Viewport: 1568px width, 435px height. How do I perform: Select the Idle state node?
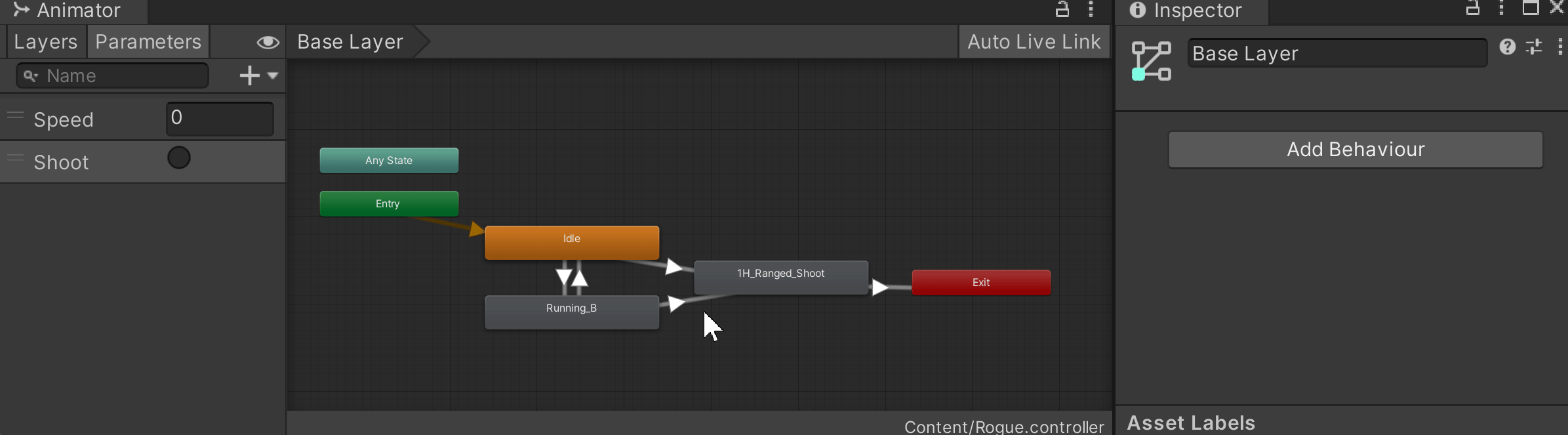click(x=572, y=242)
